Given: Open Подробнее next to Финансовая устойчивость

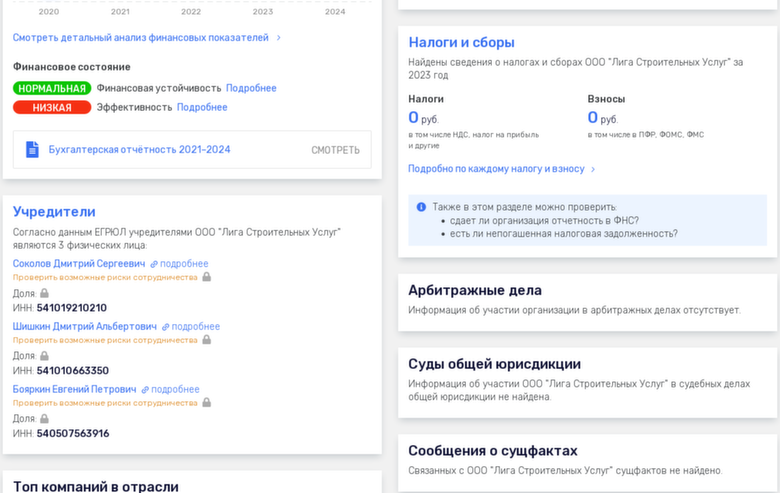Looking at the screenshot, I should pyautogui.click(x=251, y=88).
